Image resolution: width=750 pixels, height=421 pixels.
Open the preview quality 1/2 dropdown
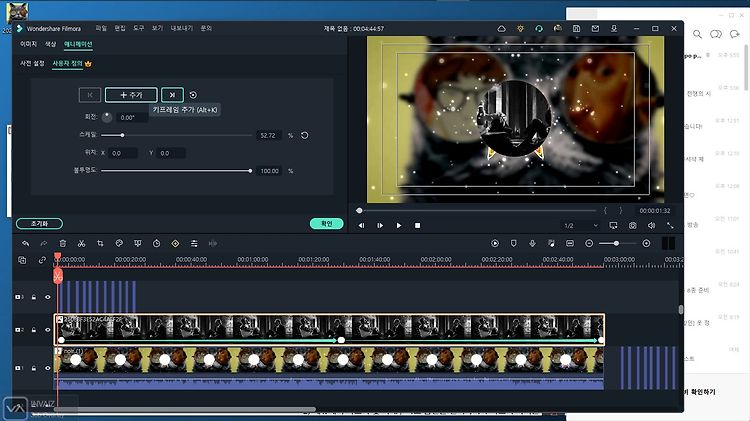[580, 225]
